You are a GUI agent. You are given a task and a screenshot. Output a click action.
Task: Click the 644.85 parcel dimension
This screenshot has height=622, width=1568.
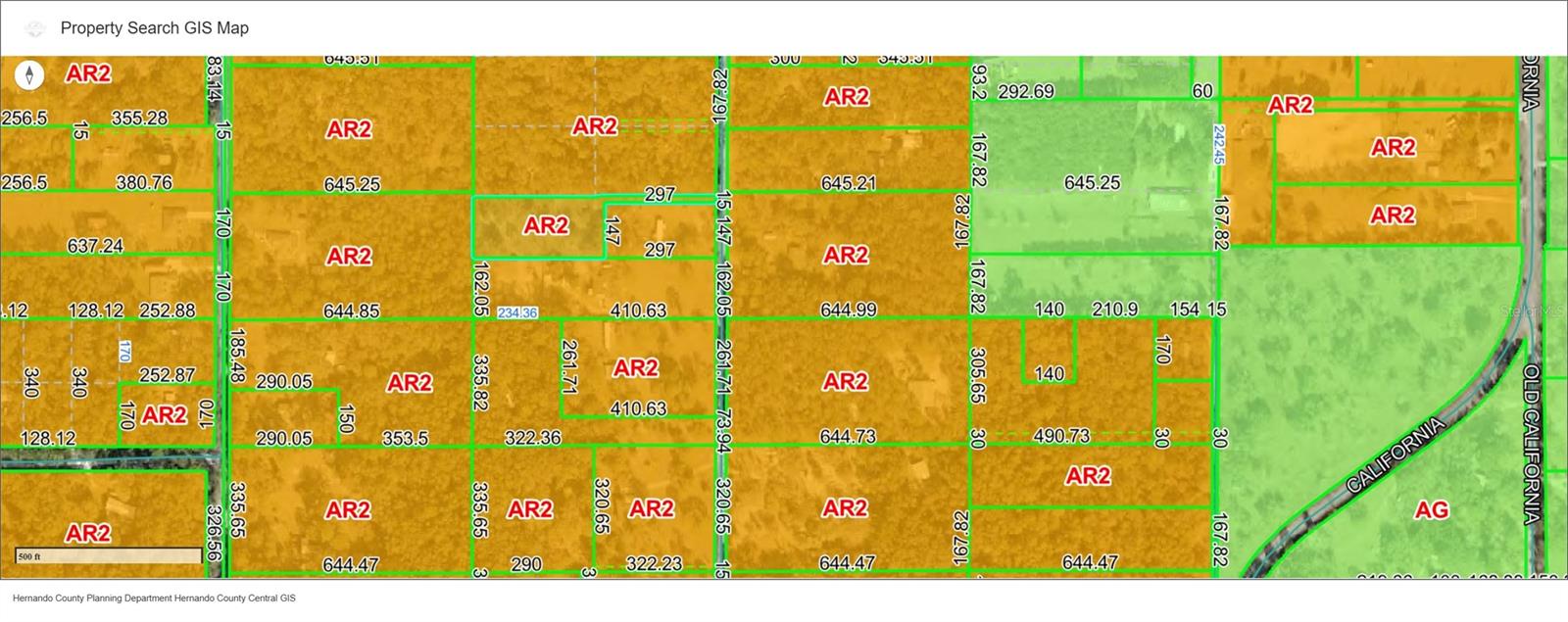click(x=352, y=311)
